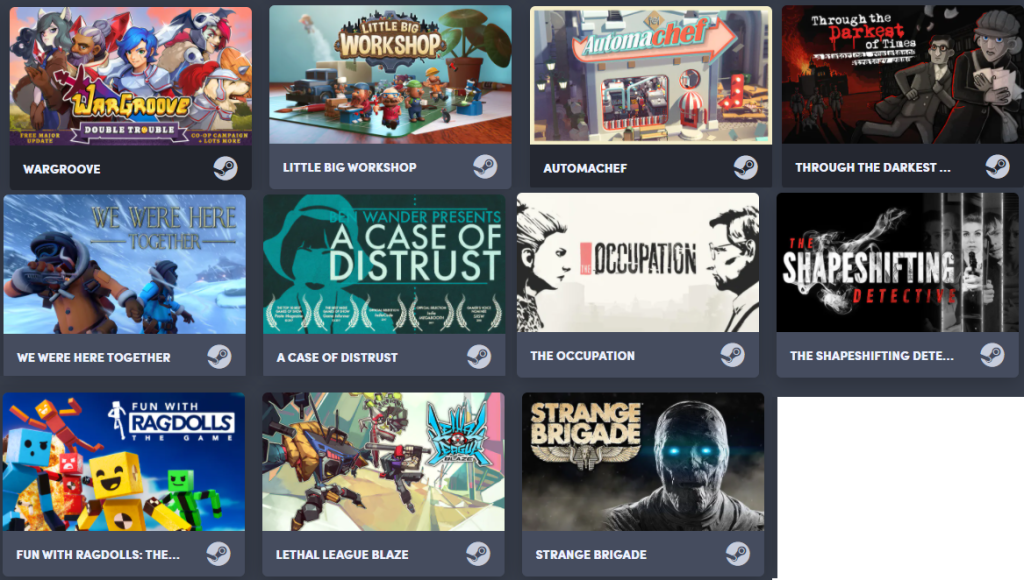This screenshot has height=580, width=1024.
Task: Click Steam icon next to Through the Darkest
Action: (x=997, y=167)
